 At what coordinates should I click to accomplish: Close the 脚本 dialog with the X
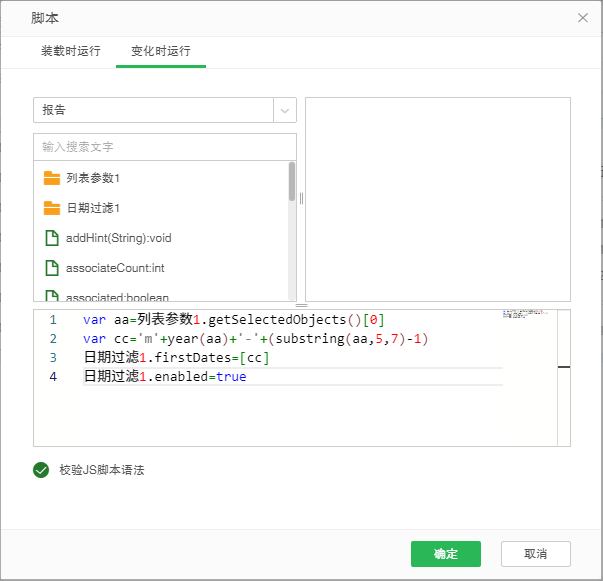coord(583,17)
